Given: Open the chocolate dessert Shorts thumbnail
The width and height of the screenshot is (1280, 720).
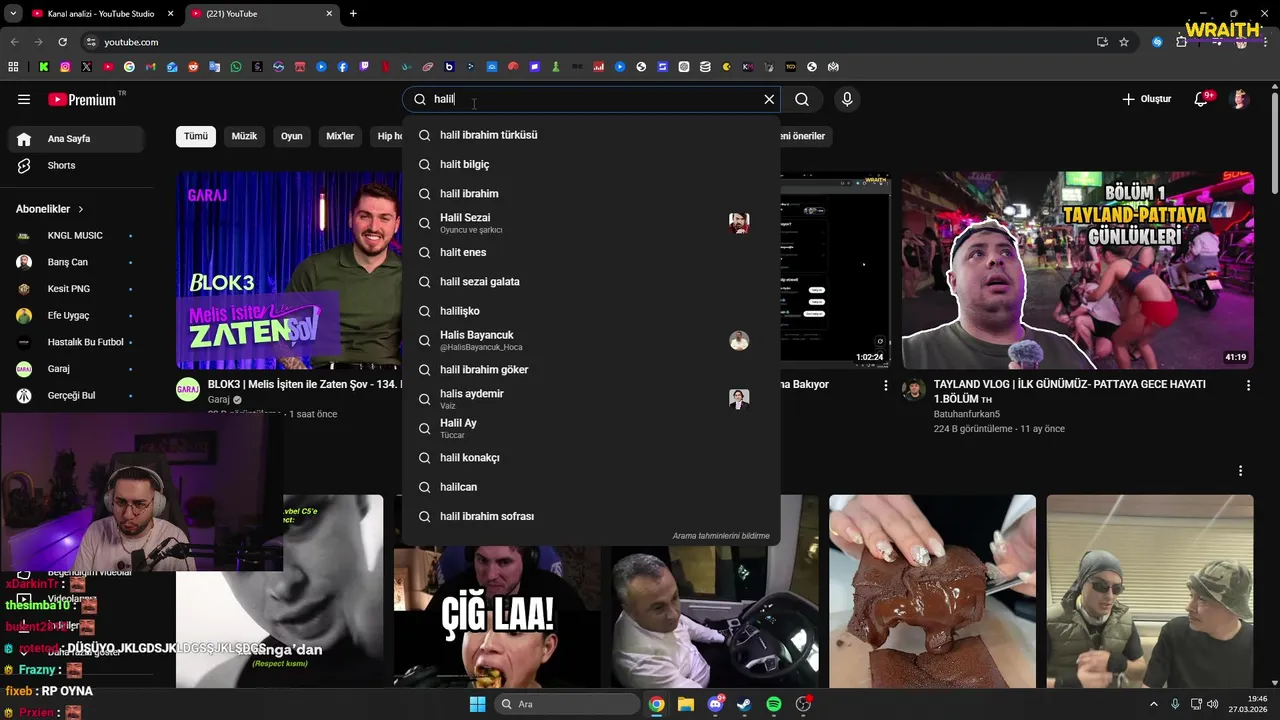Looking at the screenshot, I should 932,591.
